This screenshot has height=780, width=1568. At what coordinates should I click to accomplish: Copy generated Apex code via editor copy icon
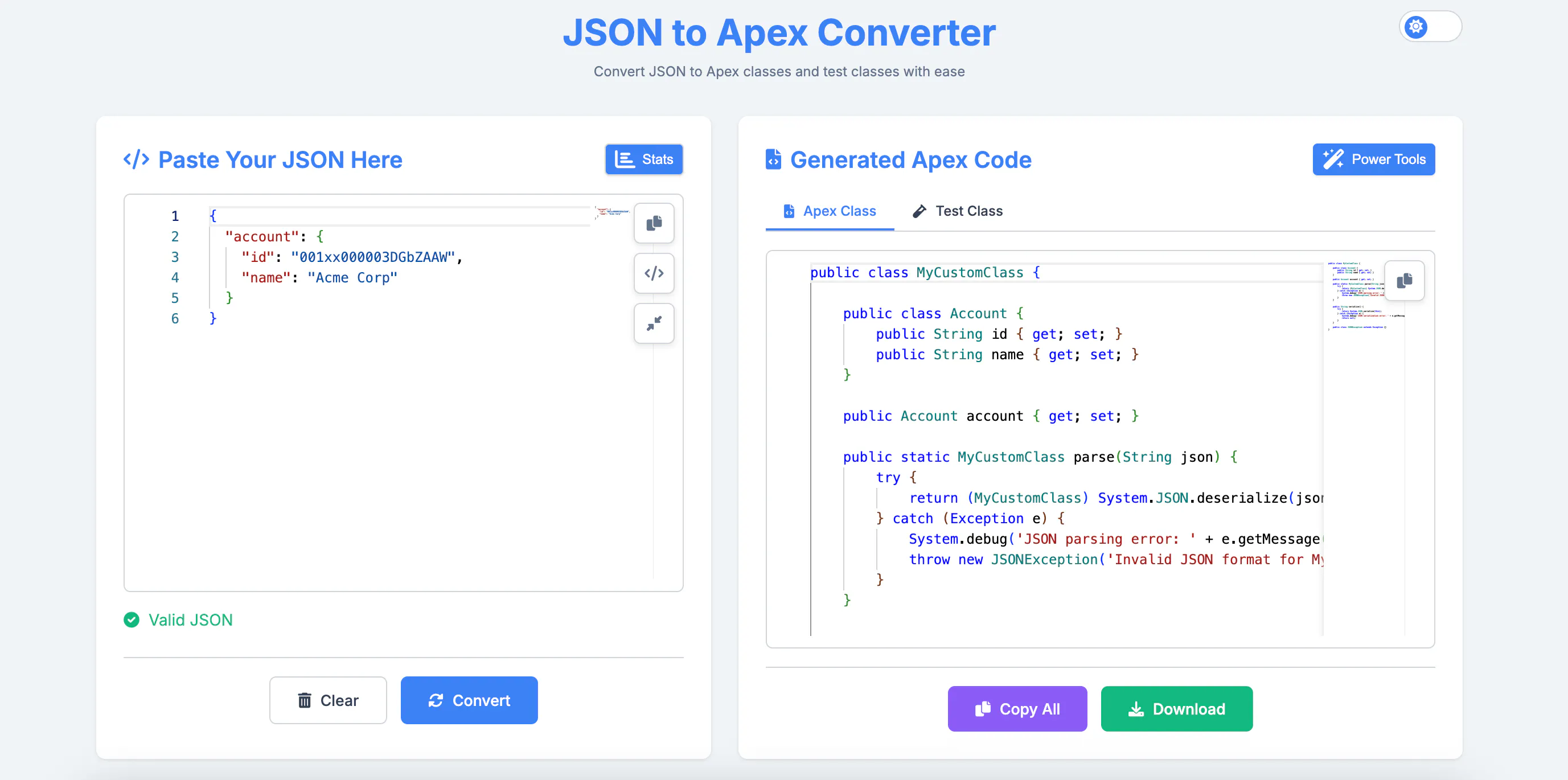(1404, 281)
